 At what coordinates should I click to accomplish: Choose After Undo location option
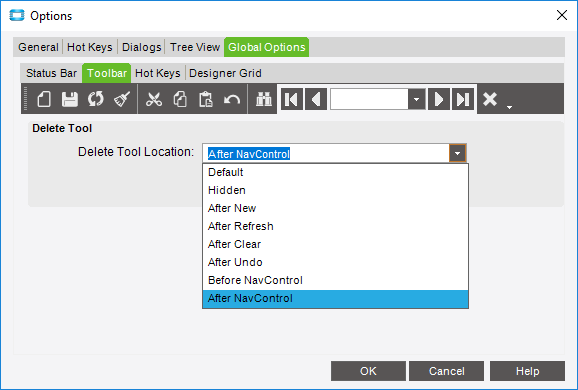coord(335,262)
